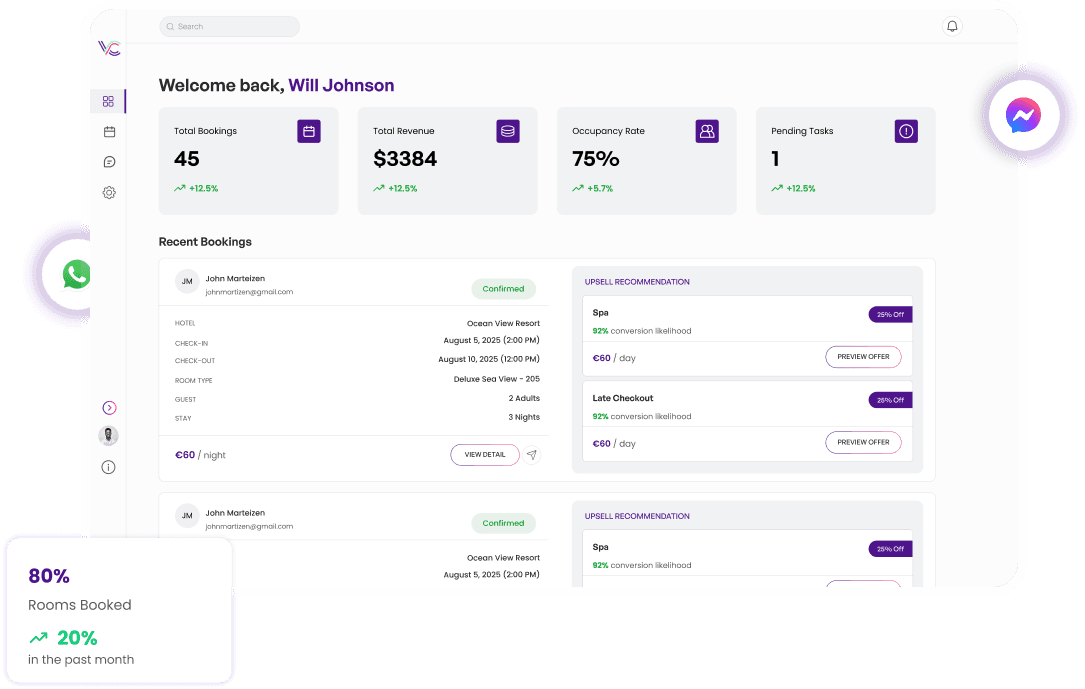Image resolution: width=1085 pixels, height=689 pixels.
Task: Open the settings gear in the sidebar
Action: click(x=108, y=192)
